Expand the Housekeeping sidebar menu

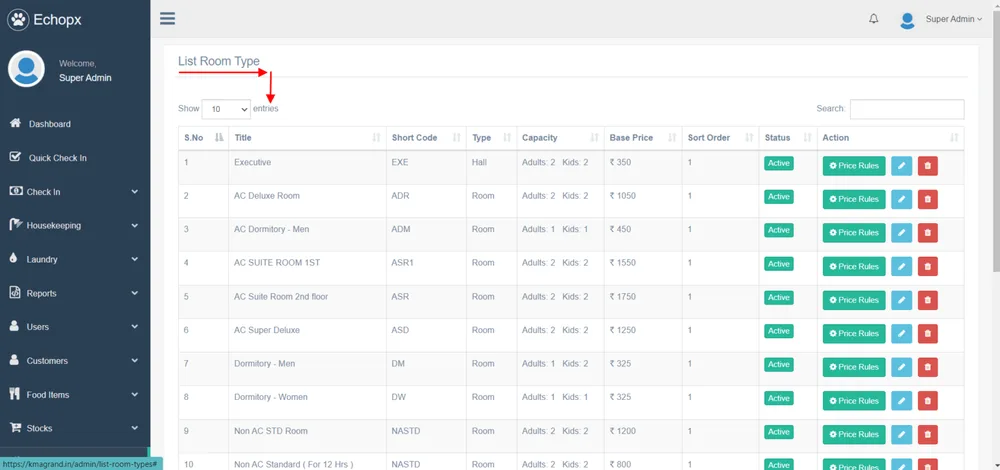[75, 225]
